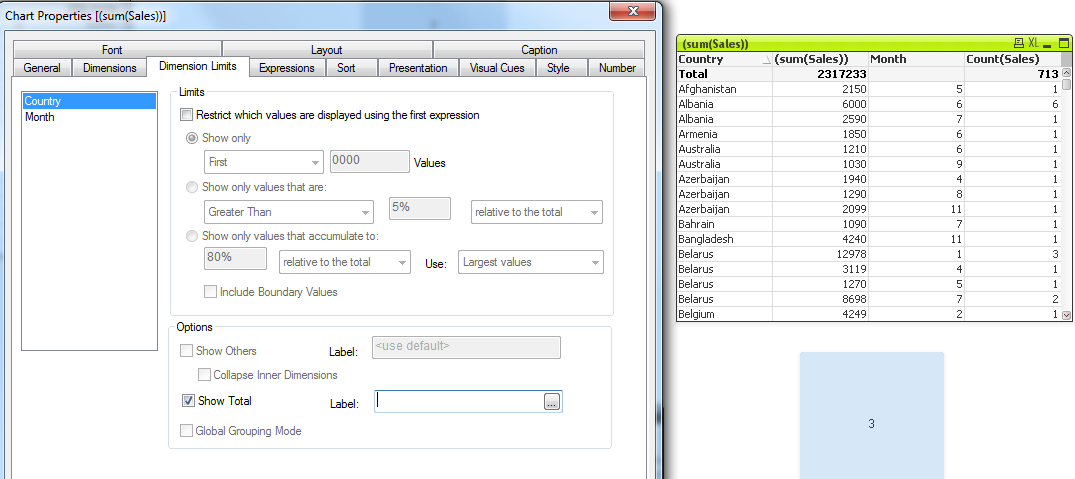
Task: Click the Azerbaijan sales value 2099
Action: 855,209
